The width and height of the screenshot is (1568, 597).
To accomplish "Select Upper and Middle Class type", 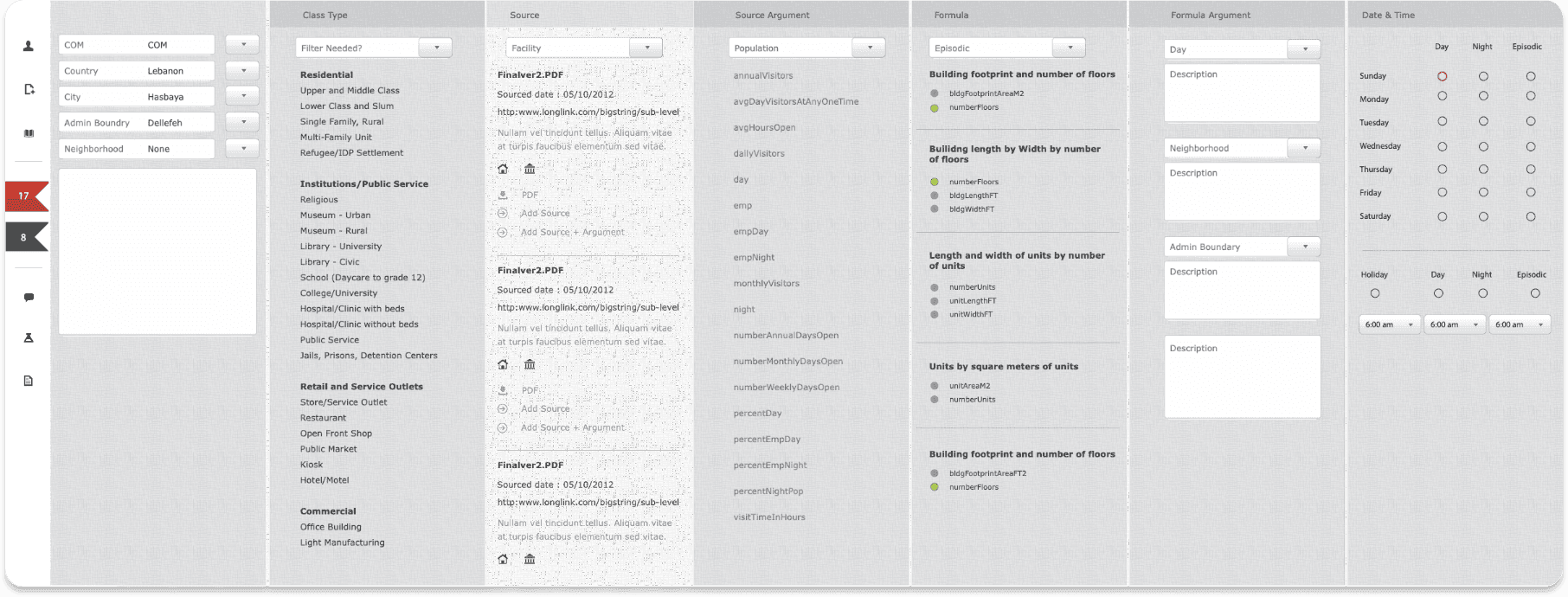I will pyautogui.click(x=350, y=90).
